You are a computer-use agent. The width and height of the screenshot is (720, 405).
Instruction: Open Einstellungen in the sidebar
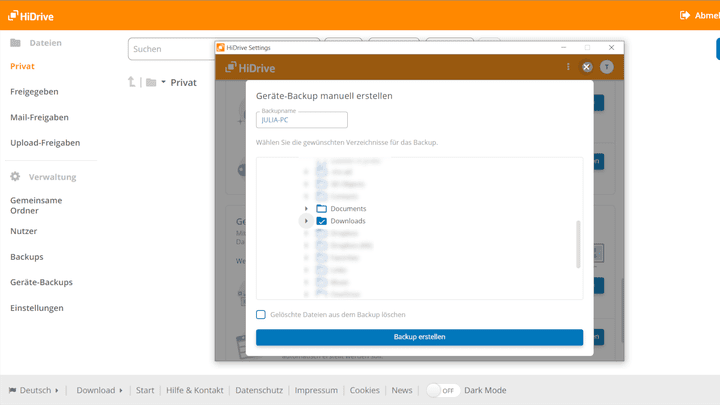37,308
